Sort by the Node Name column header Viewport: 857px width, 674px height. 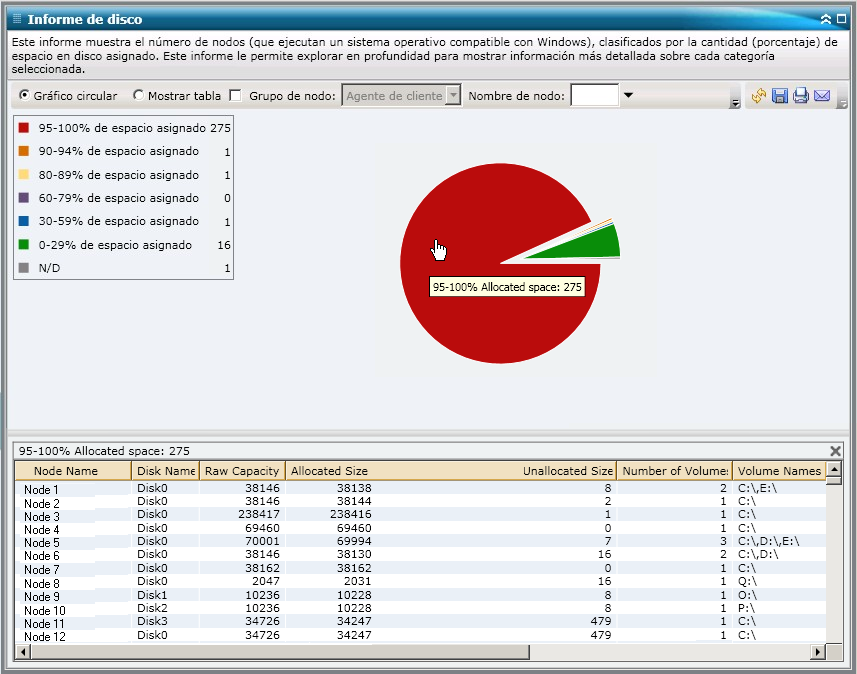66,471
